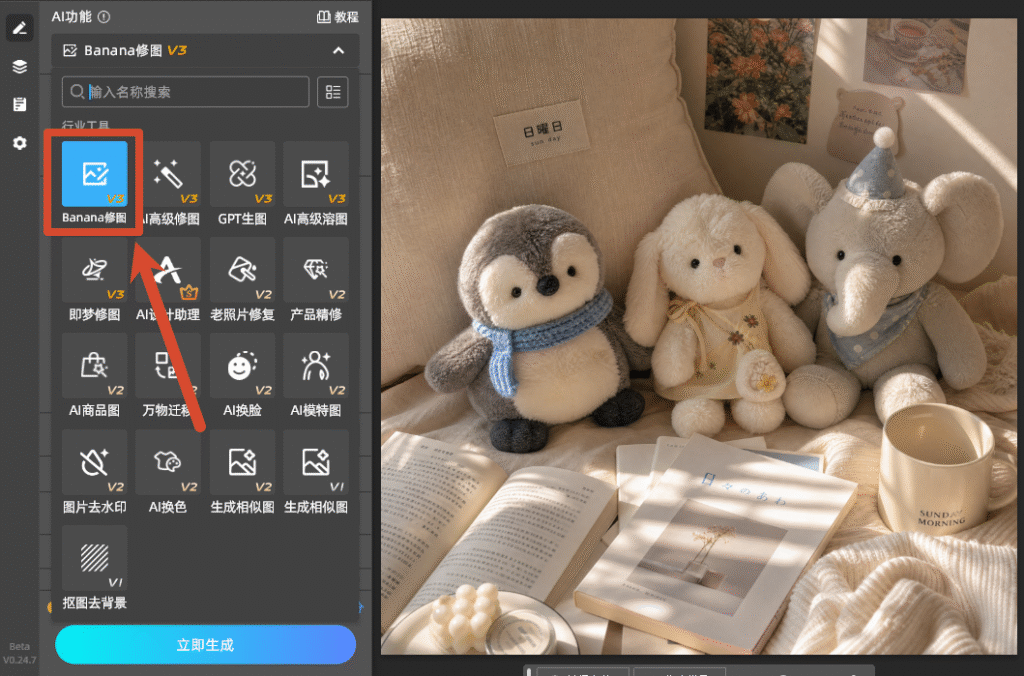The width and height of the screenshot is (1024, 676).
Task: Click the 输入名称搜索 search field
Action: click(185, 92)
